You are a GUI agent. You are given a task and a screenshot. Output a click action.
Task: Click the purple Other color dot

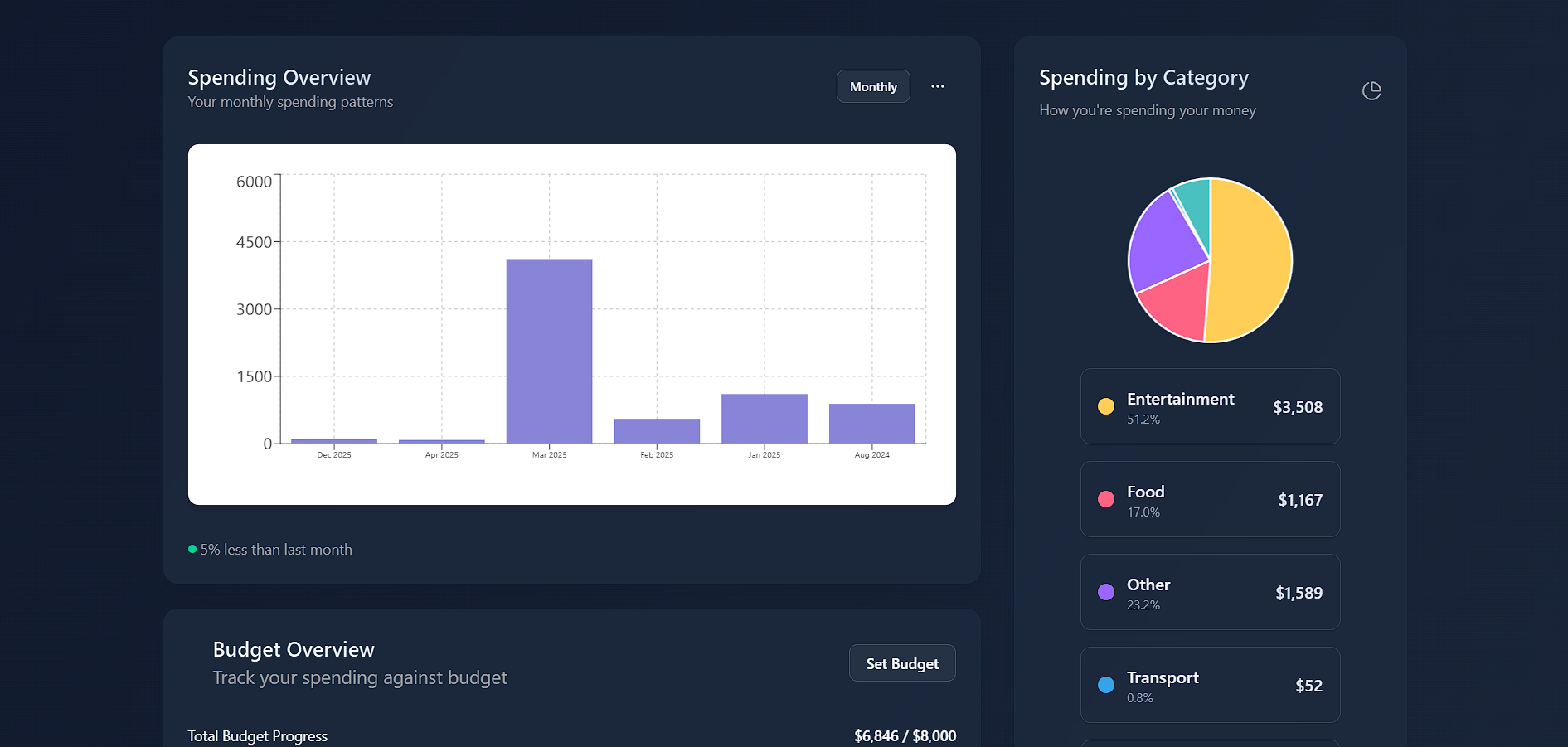[x=1106, y=592]
